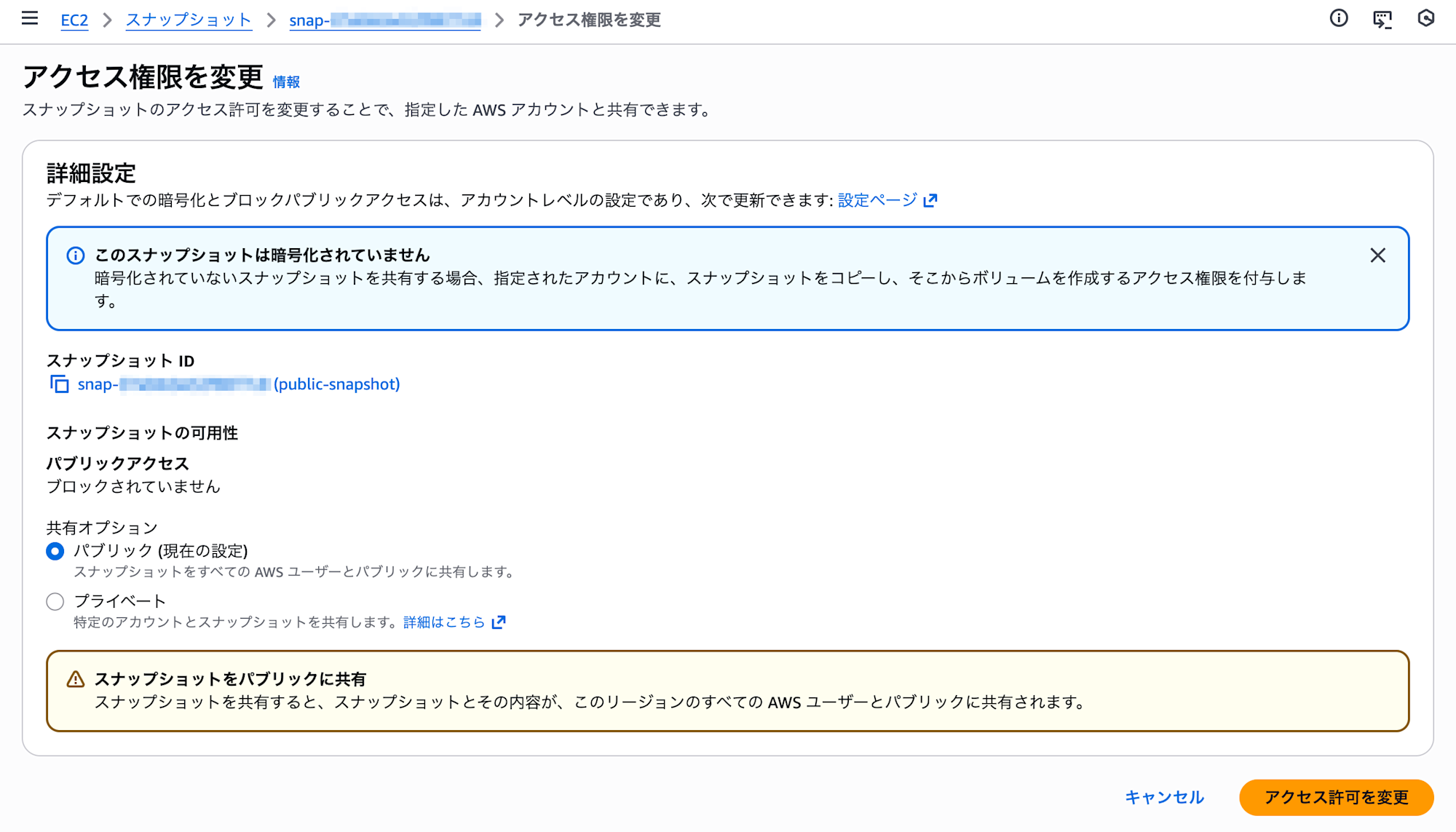Viewport: 1456px width, 832px height.
Task: Click the external link icon after 詳細はこちら
Action: [x=498, y=622]
